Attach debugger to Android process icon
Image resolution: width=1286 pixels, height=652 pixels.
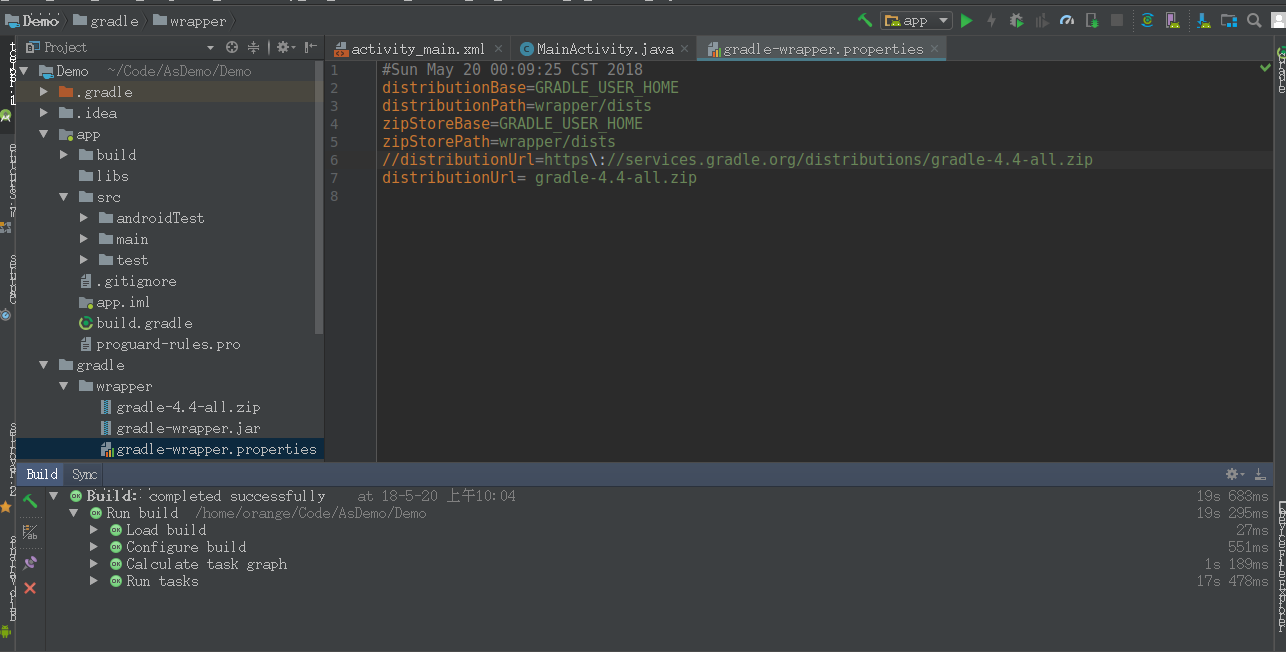pos(1092,20)
